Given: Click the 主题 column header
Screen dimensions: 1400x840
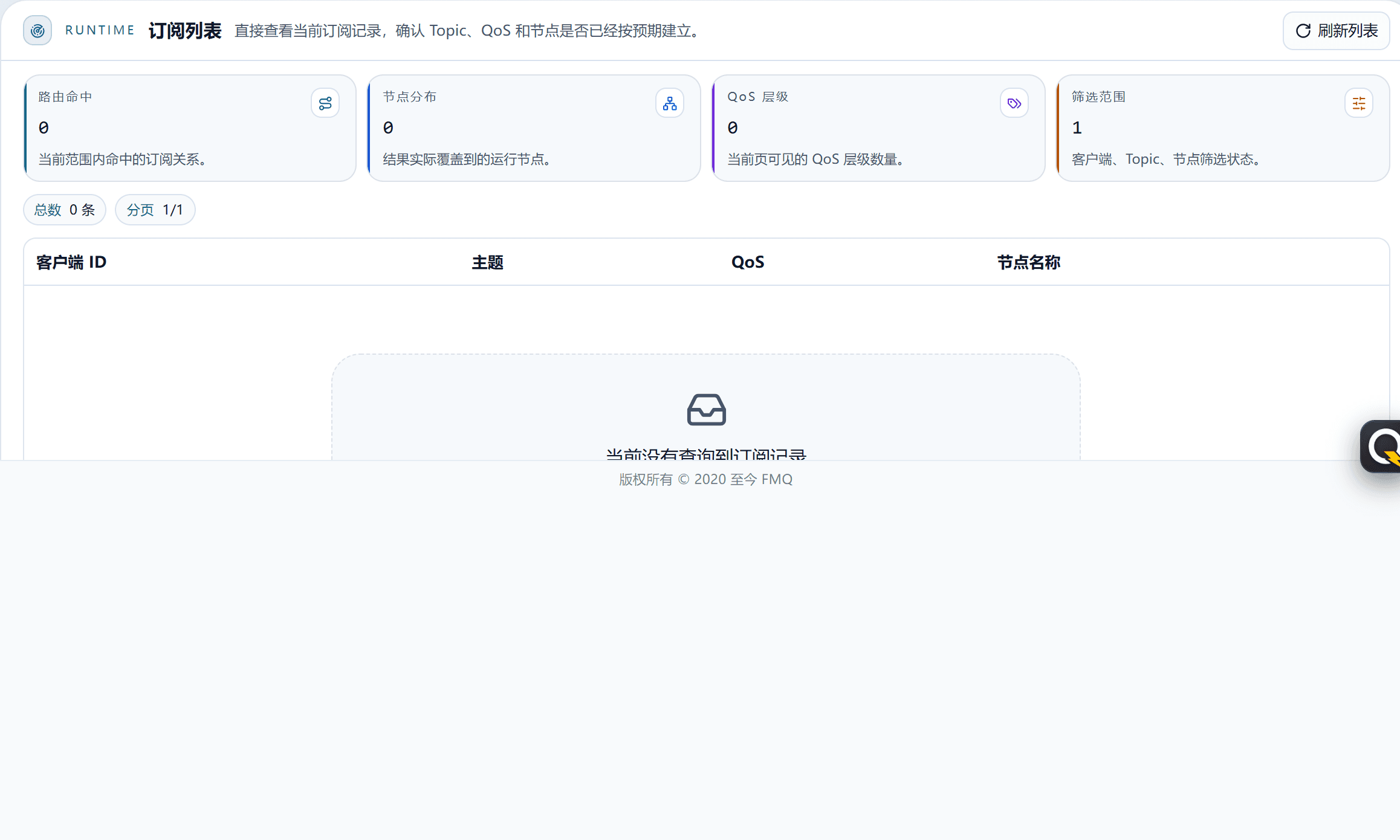Looking at the screenshot, I should [x=488, y=262].
